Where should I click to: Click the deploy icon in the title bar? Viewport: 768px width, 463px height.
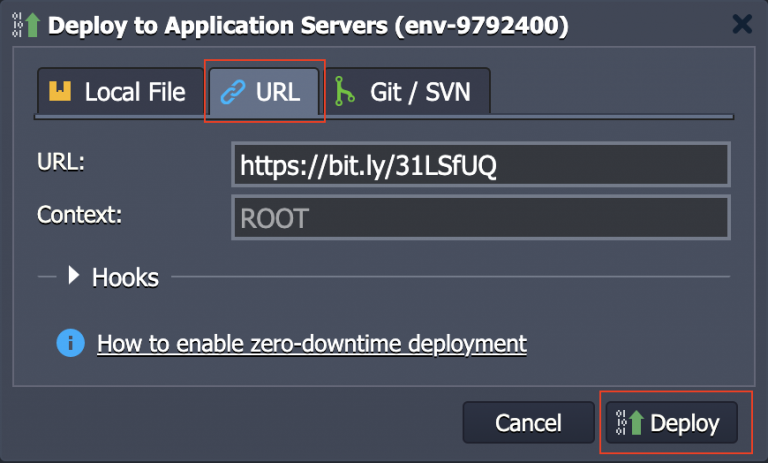[27, 25]
